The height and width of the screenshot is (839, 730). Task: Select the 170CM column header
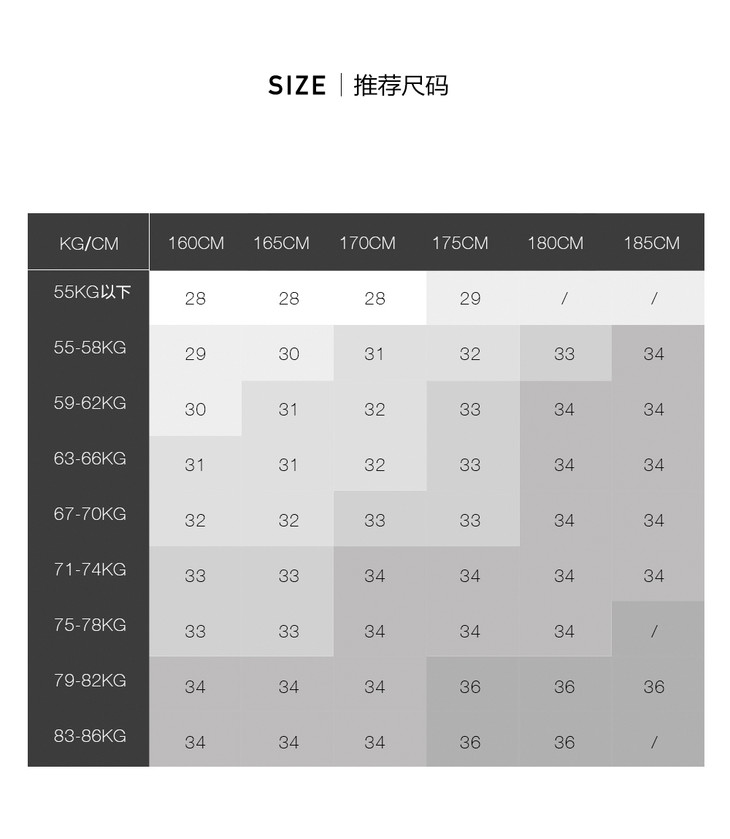coord(367,243)
